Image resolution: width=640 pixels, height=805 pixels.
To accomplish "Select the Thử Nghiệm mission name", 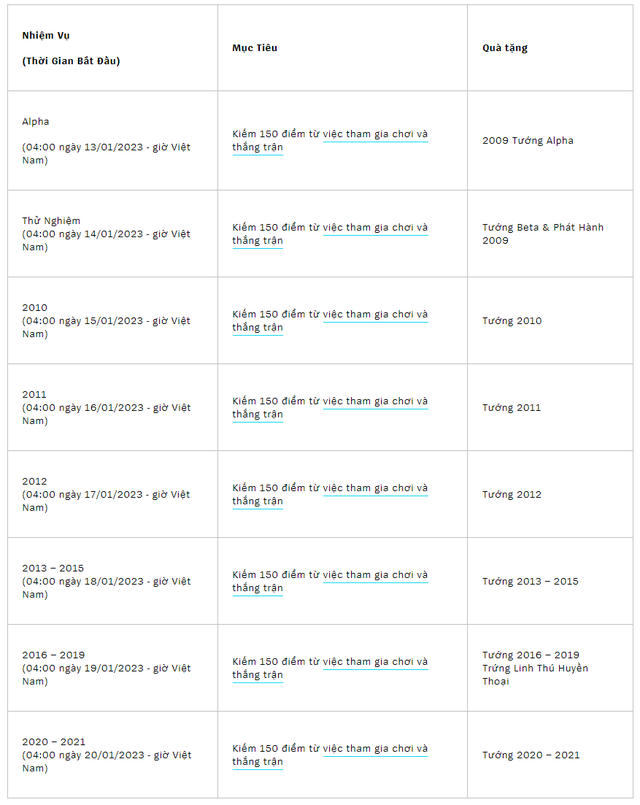I will coord(51,221).
